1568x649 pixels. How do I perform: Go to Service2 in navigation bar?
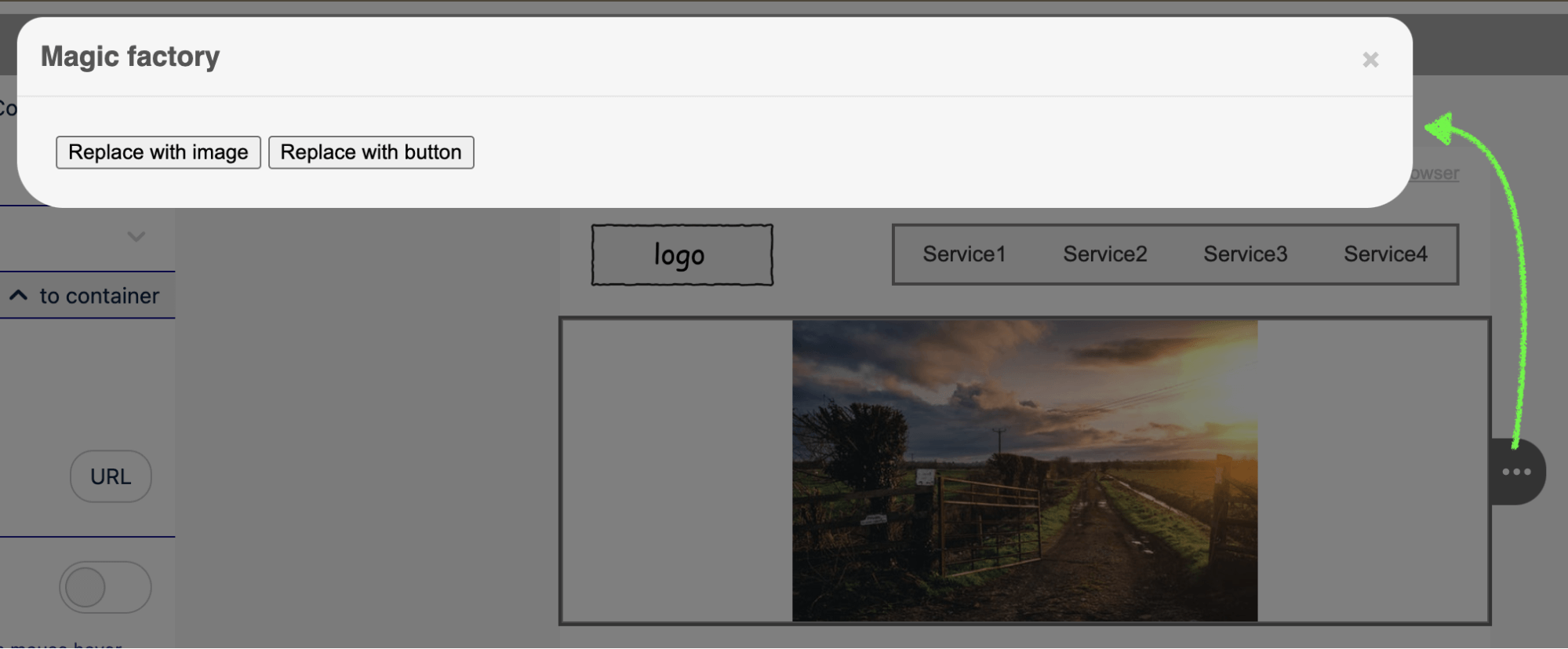[x=1104, y=254]
